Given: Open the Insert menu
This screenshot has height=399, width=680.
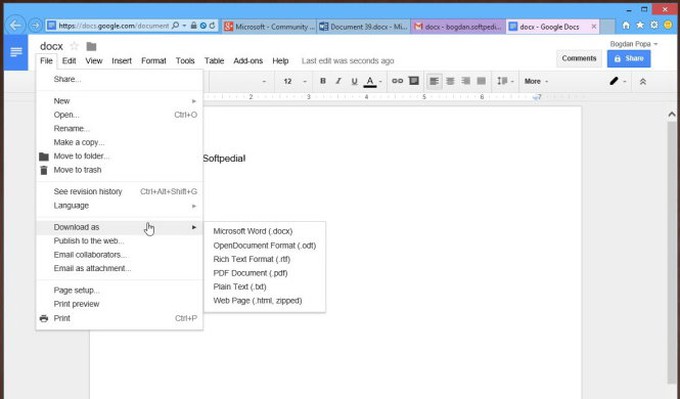Looking at the screenshot, I should point(121,61).
